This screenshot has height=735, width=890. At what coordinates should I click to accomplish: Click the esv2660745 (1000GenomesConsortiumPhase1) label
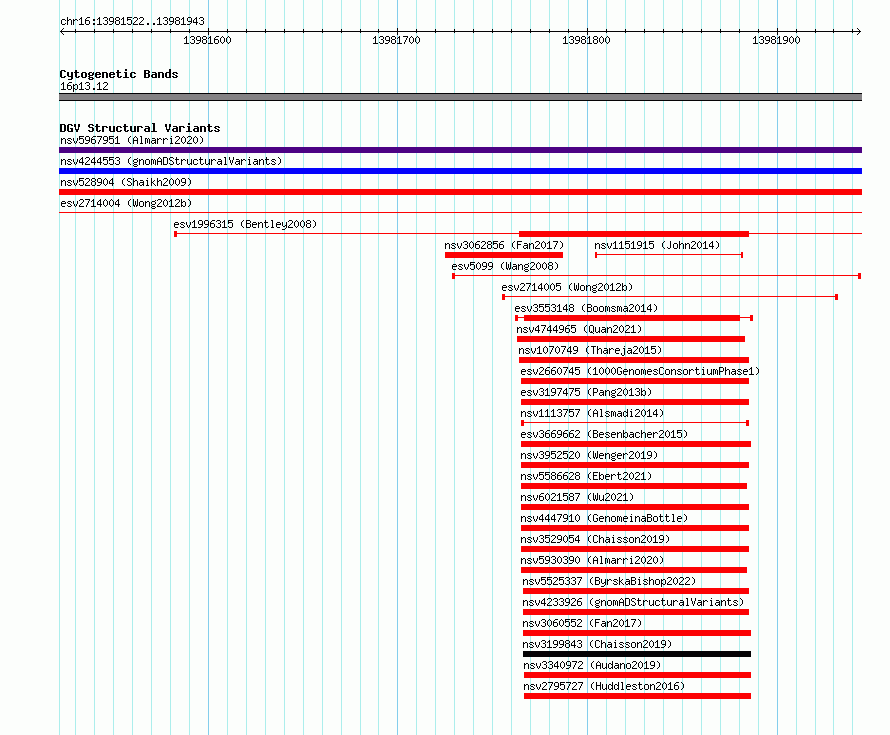click(x=640, y=371)
